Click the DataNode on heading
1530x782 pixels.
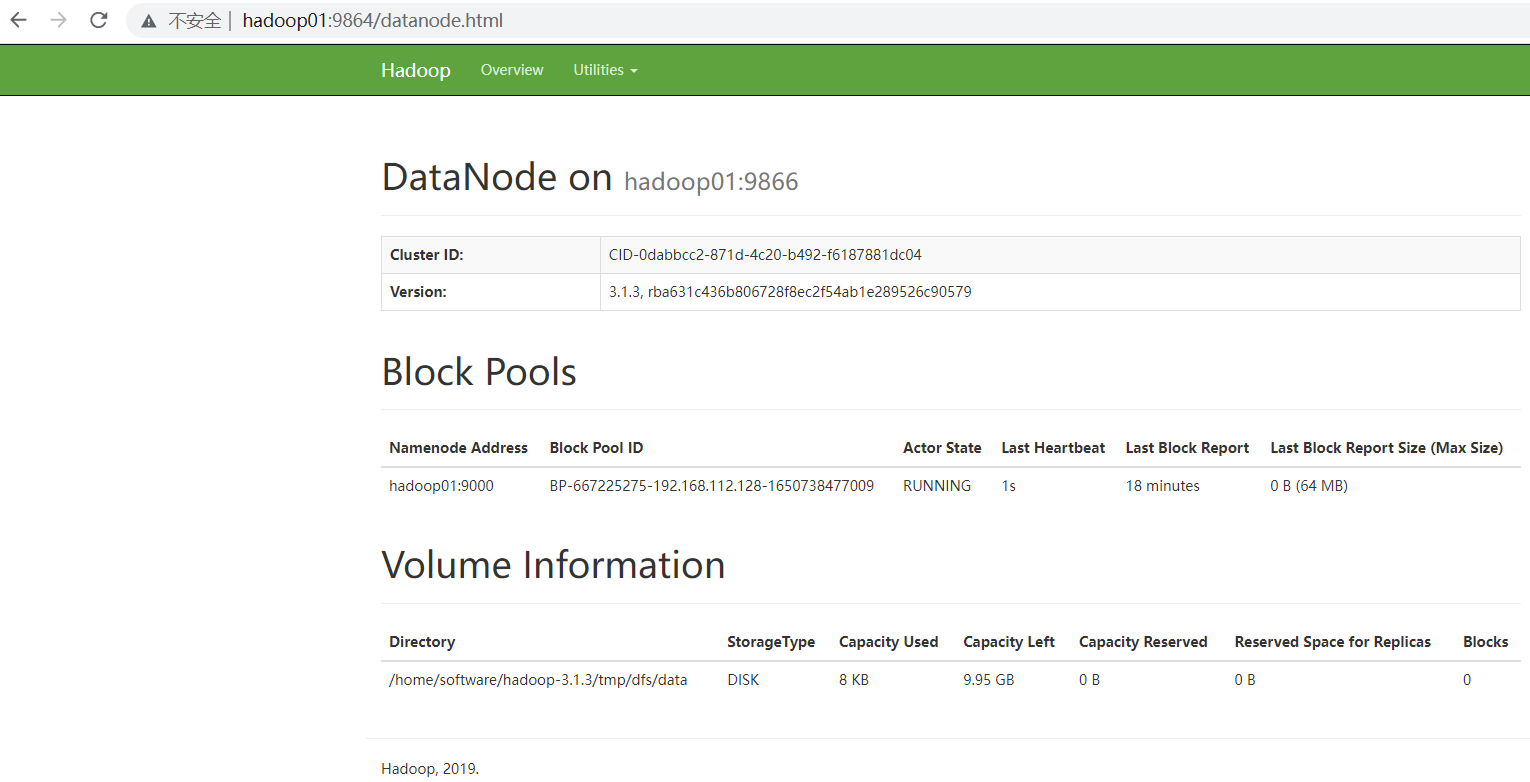coord(497,177)
